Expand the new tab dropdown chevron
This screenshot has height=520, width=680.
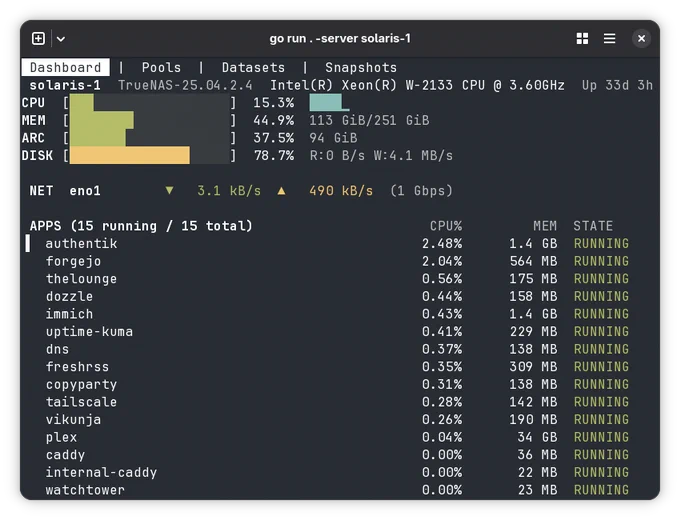[61, 39]
